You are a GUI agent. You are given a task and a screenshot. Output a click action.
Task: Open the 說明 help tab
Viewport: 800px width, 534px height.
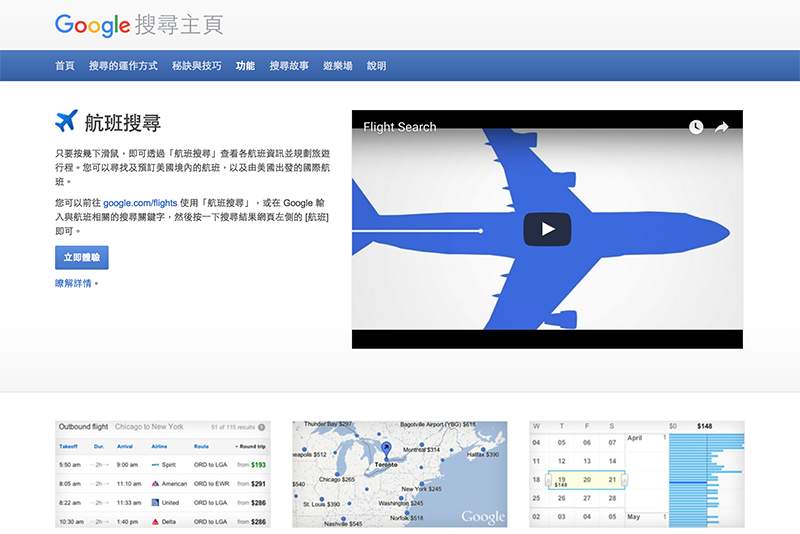tap(377, 66)
